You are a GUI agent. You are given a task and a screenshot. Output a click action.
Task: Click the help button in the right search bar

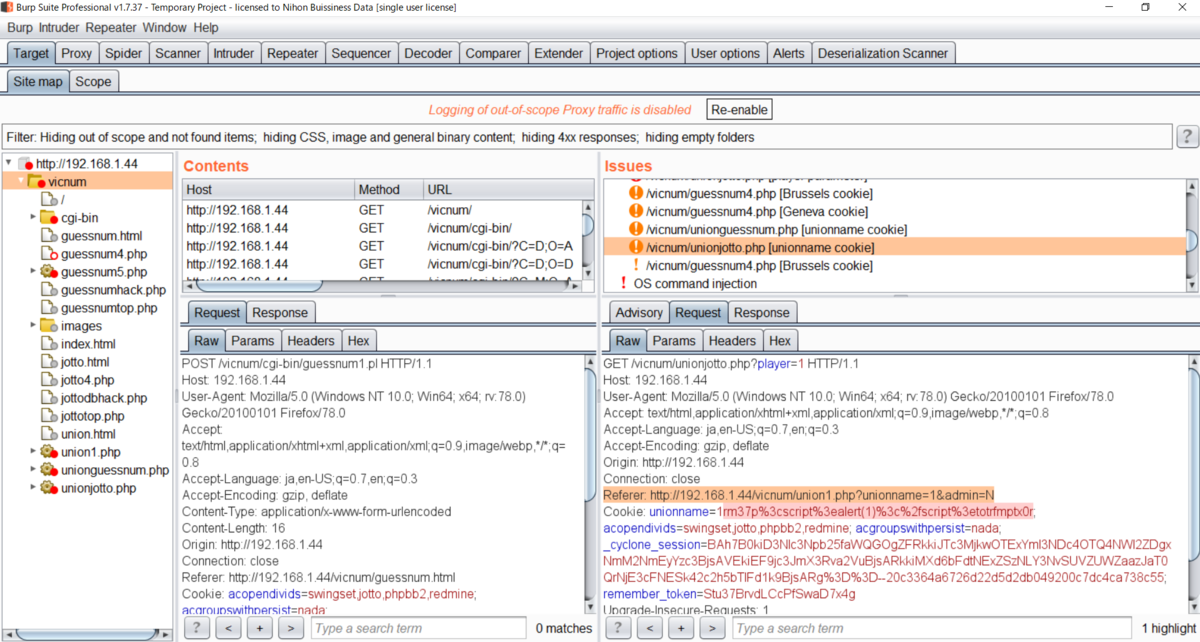coord(619,628)
